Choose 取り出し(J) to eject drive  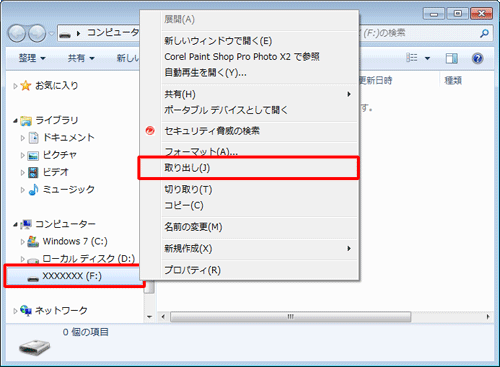pos(249,168)
